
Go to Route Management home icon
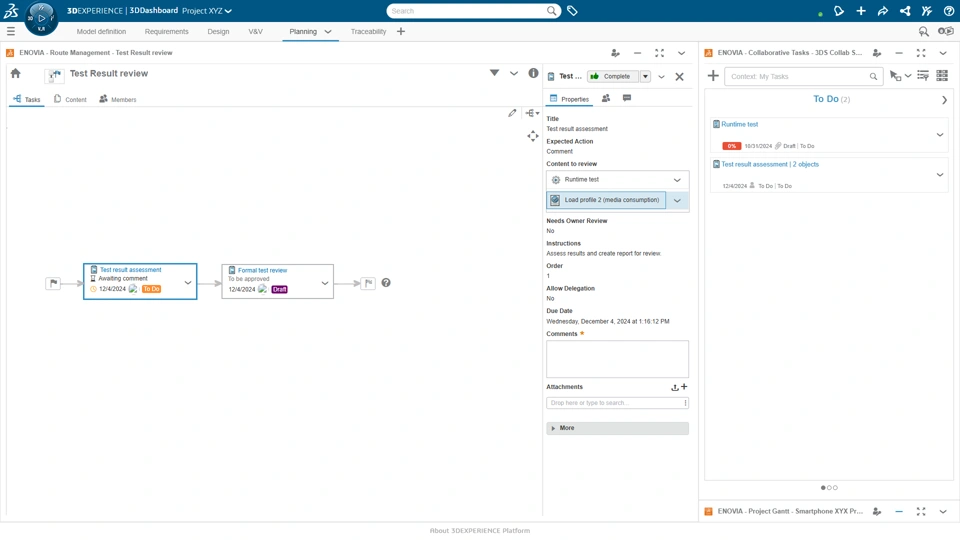16,73
